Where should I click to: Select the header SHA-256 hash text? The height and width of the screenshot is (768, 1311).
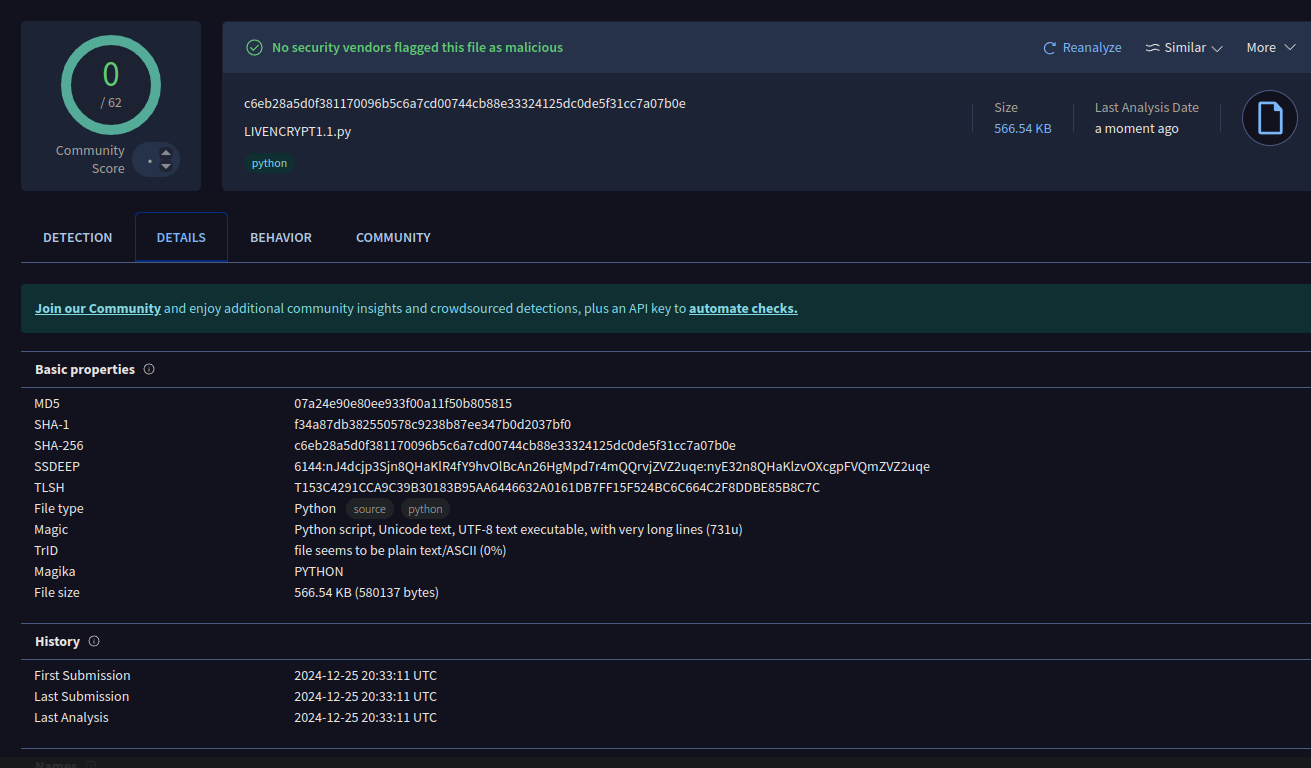click(465, 104)
